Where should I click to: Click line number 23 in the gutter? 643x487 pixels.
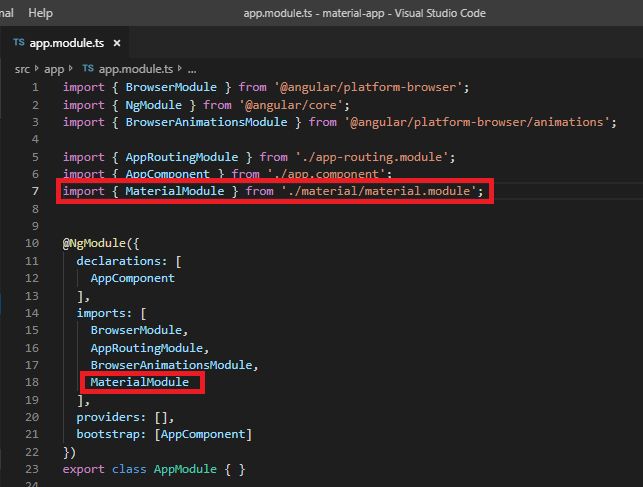pyautogui.click(x=32, y=469)
